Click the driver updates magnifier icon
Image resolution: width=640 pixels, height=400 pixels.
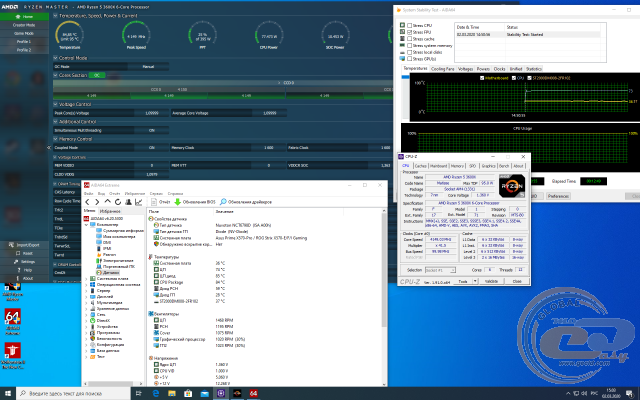pyautogui.click(x=223, y=202)
